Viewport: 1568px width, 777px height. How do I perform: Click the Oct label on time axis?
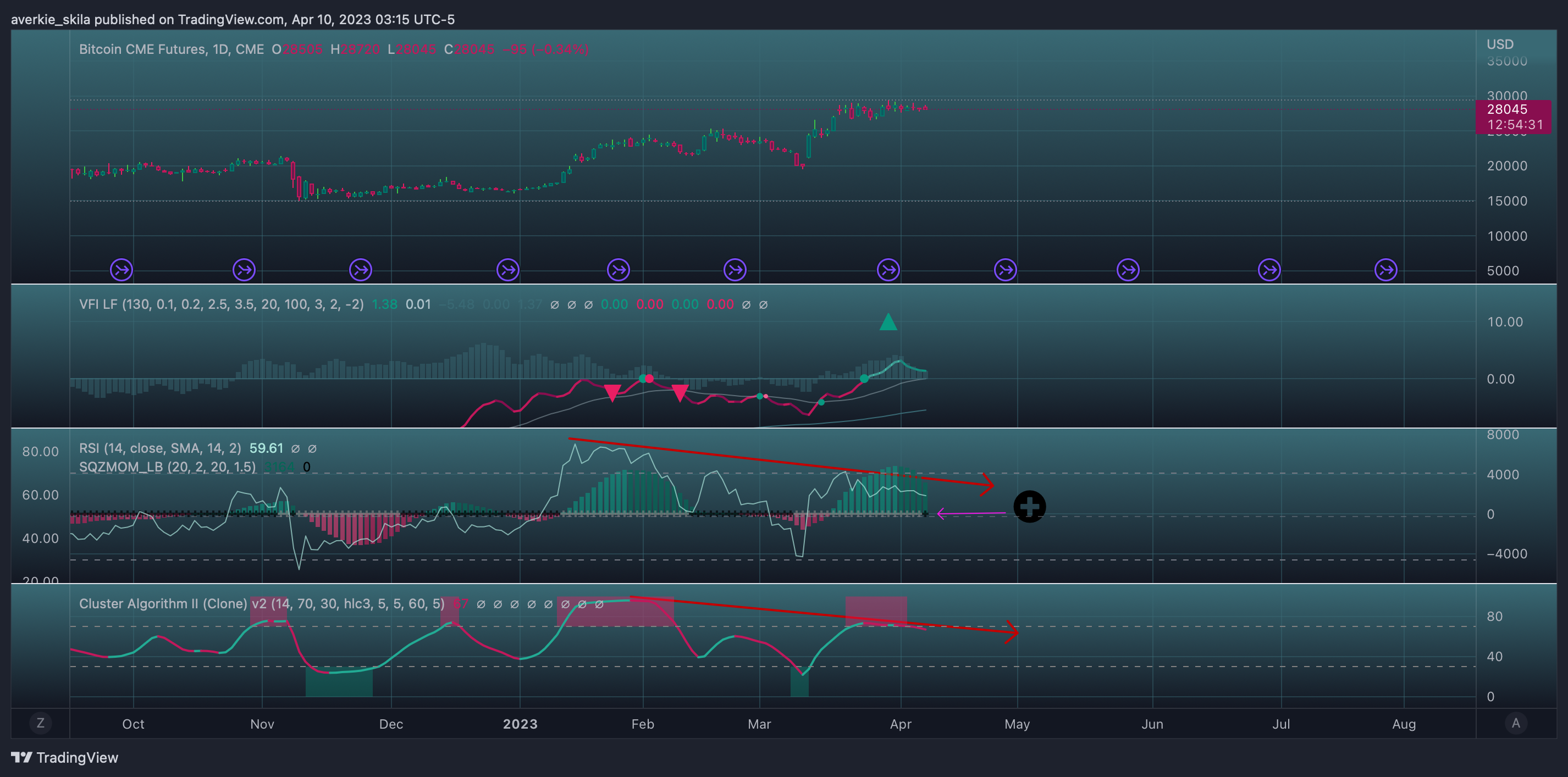click(133, 724)
